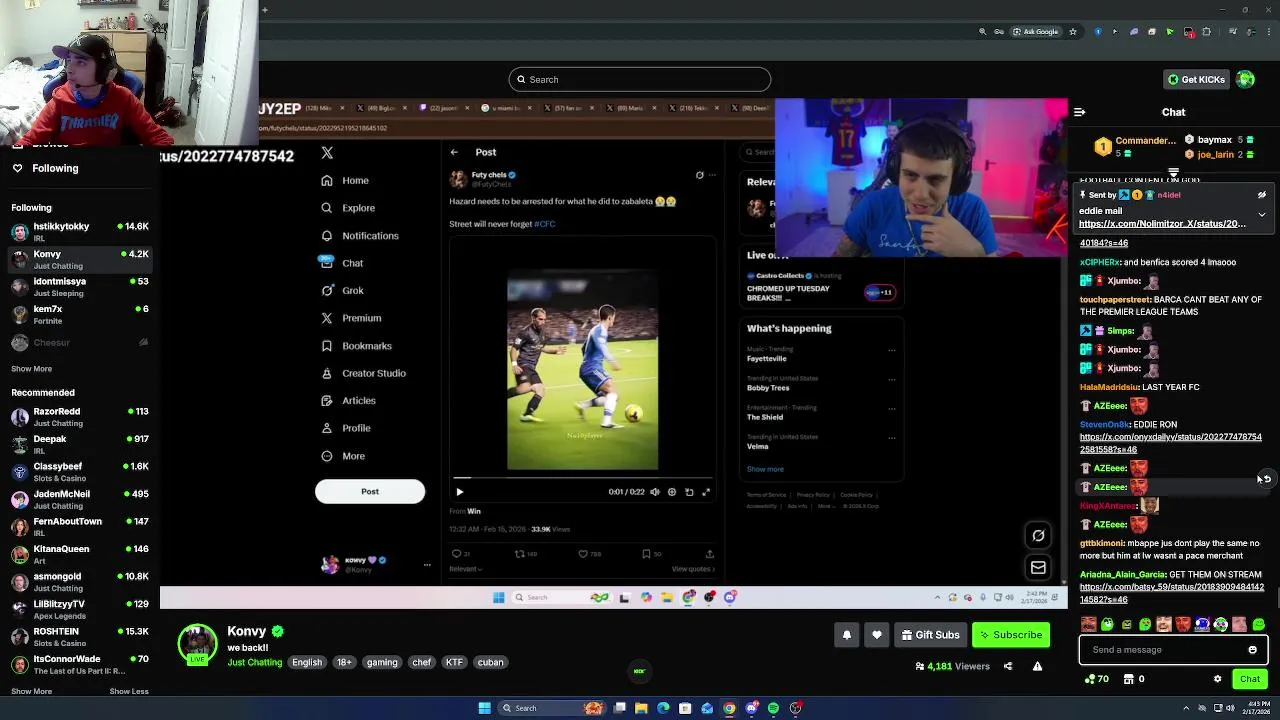Open Bookmarks in the X sidebar
This screenshot has height=720, width=1280.
pyautogui.click(x=356, y=346)
